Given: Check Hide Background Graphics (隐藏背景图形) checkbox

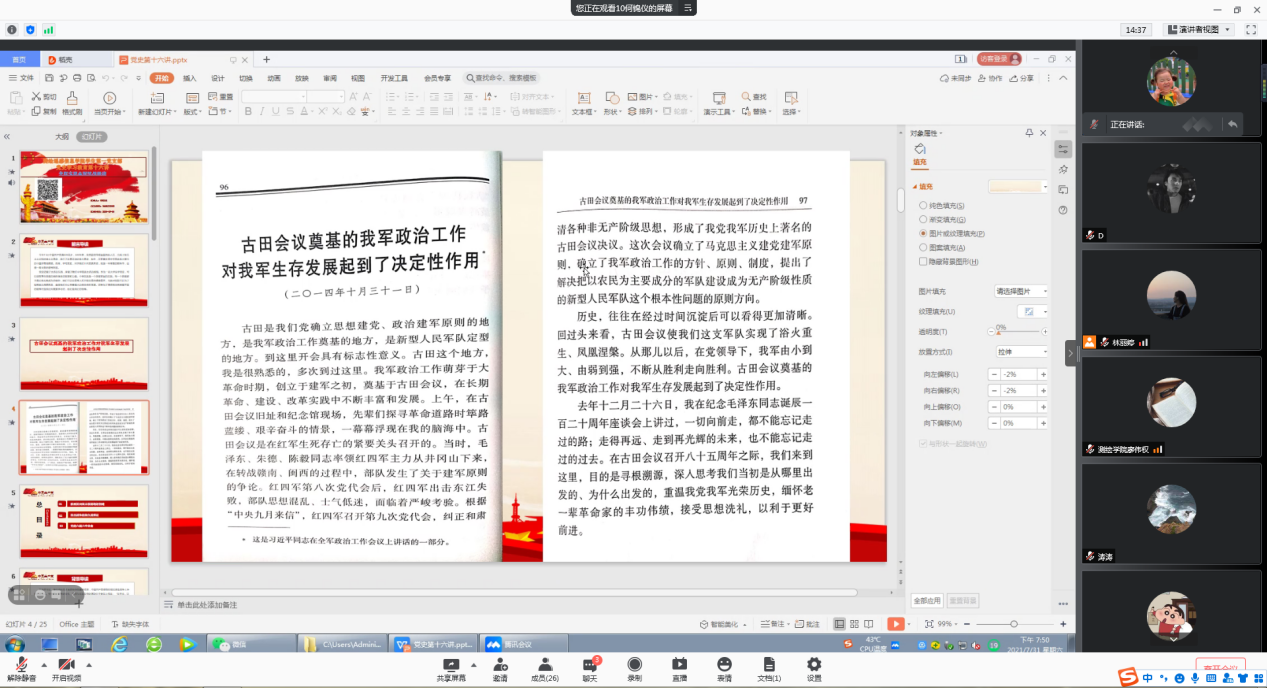Looking at the screenshot, I should pyautogui.click(x=923, y=261).
